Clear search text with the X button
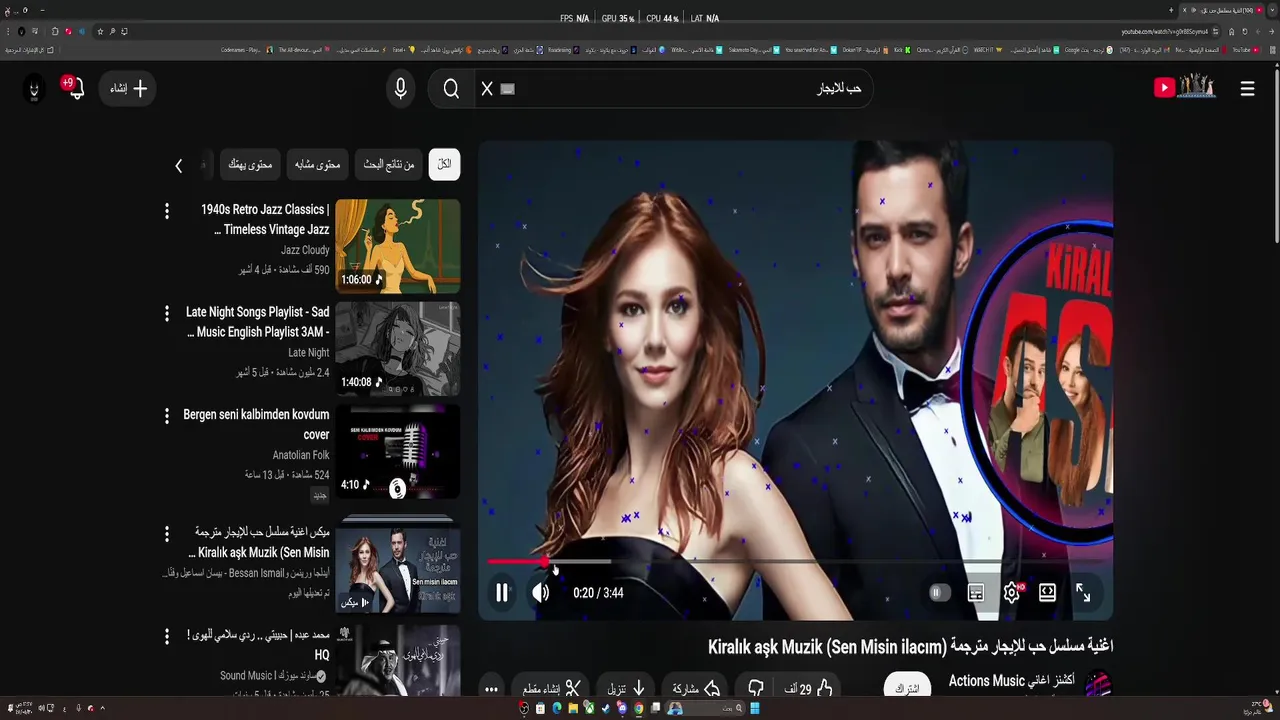Viewport: 1280px width, 720px height. 487,89
